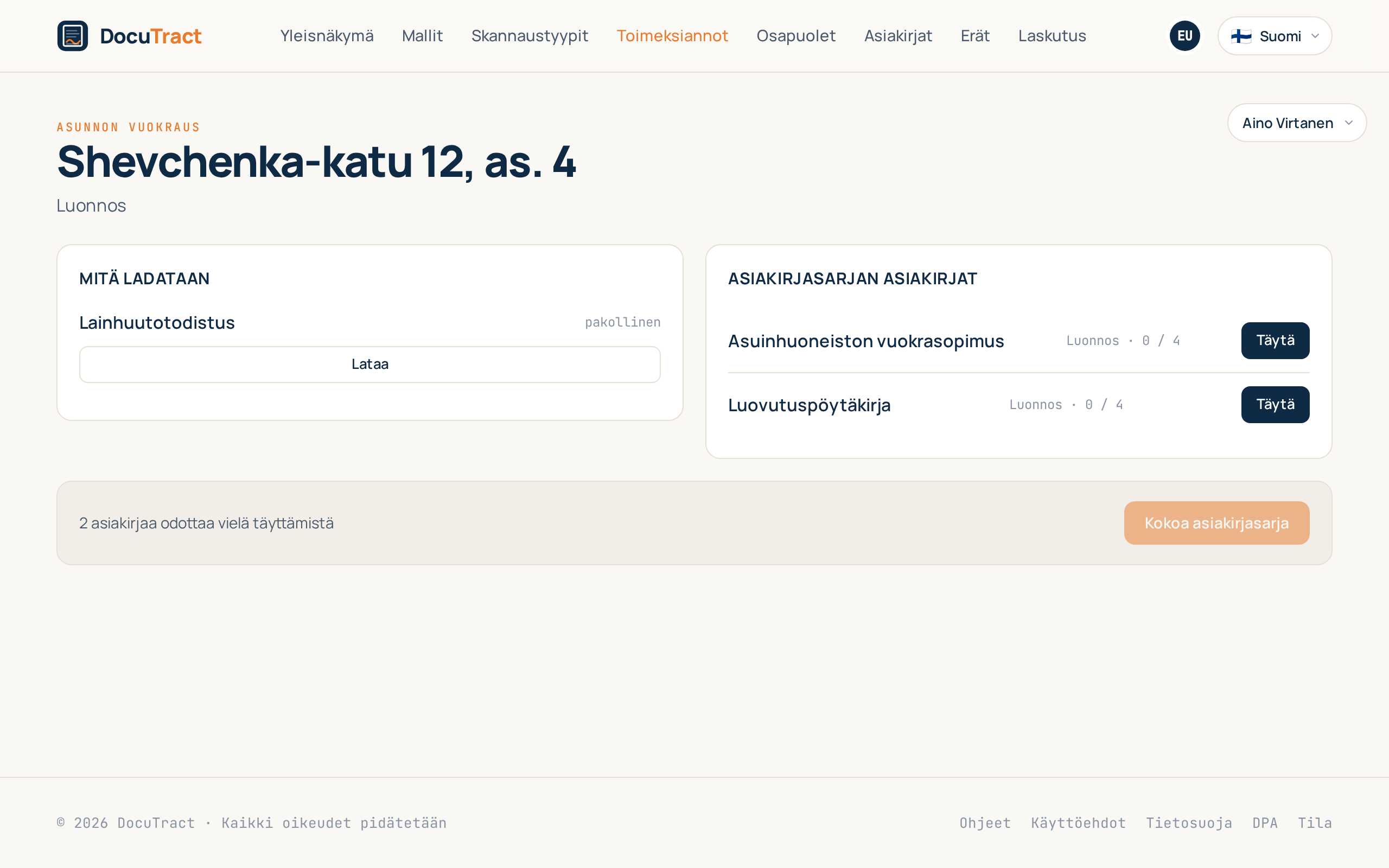Screen dimensions: 1389x868
Task: Navigate to Asiakirjat
Action: point(899,36)
